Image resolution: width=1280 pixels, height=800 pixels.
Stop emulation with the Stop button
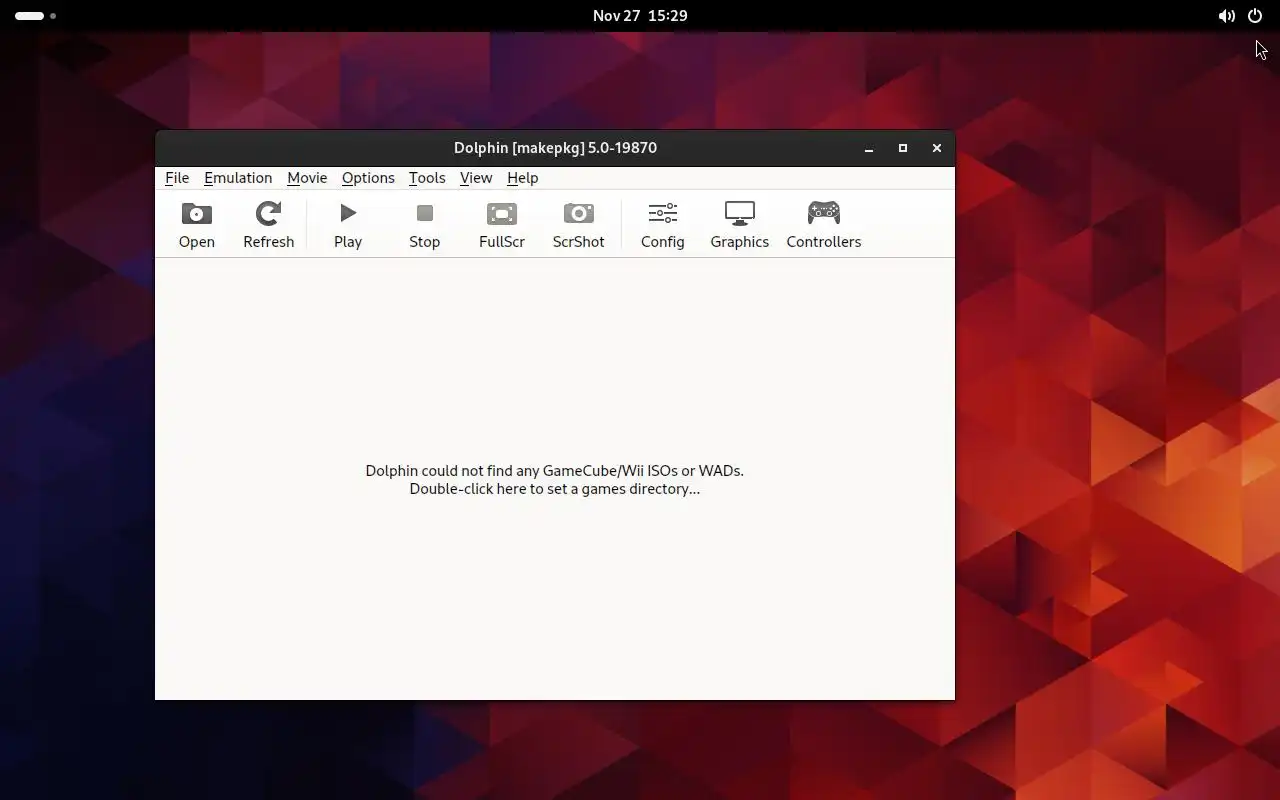424,224
